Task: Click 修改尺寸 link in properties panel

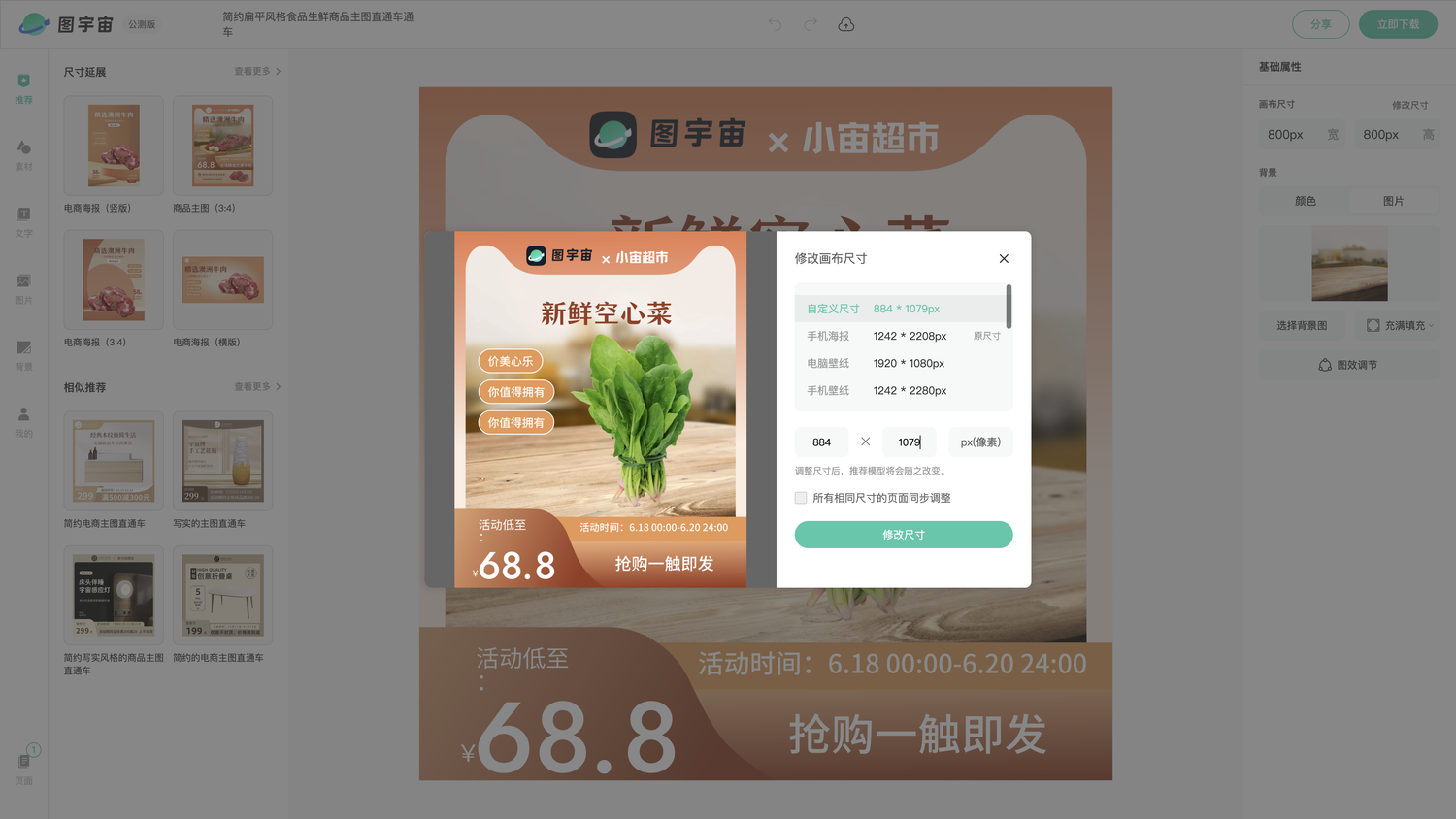Action: 1409,105
